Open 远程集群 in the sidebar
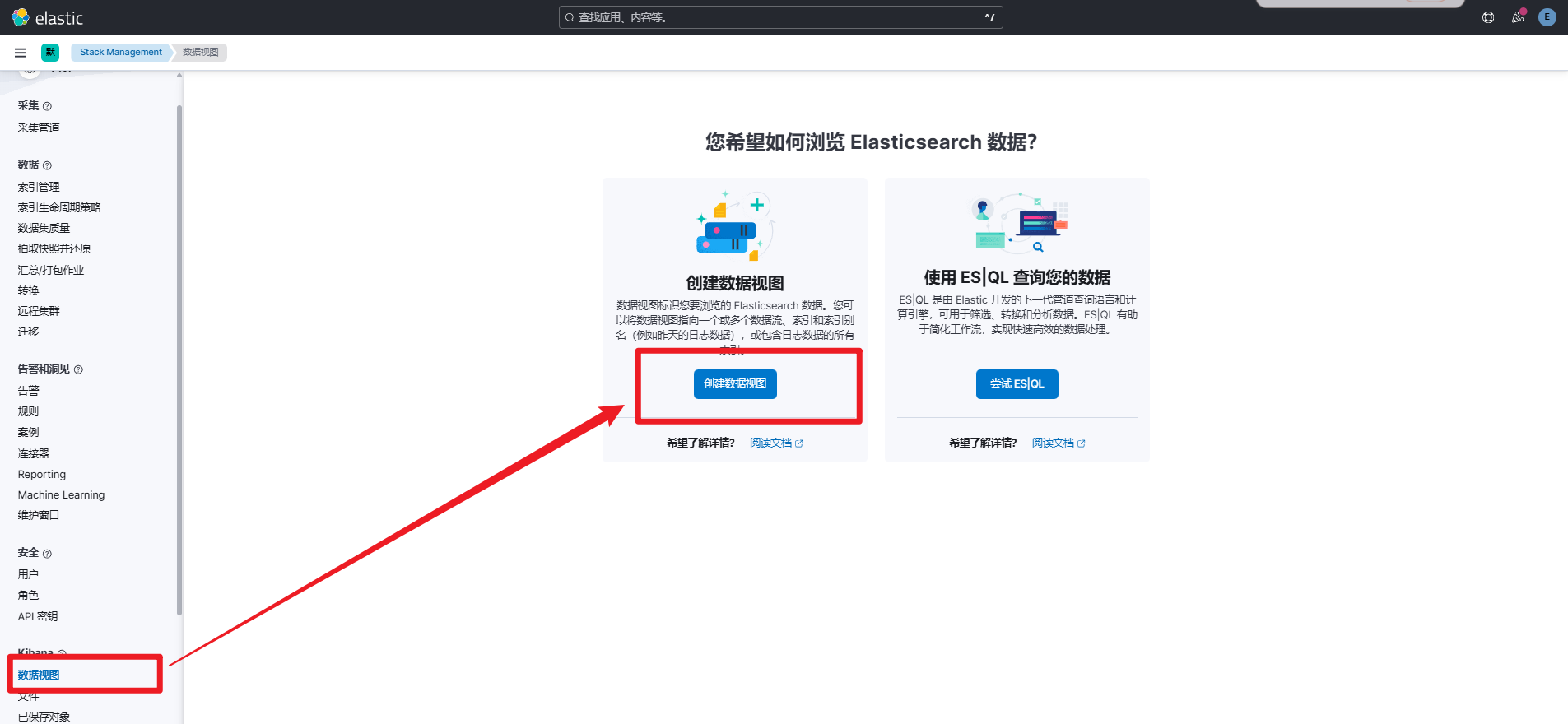 (x=39, y=311)
